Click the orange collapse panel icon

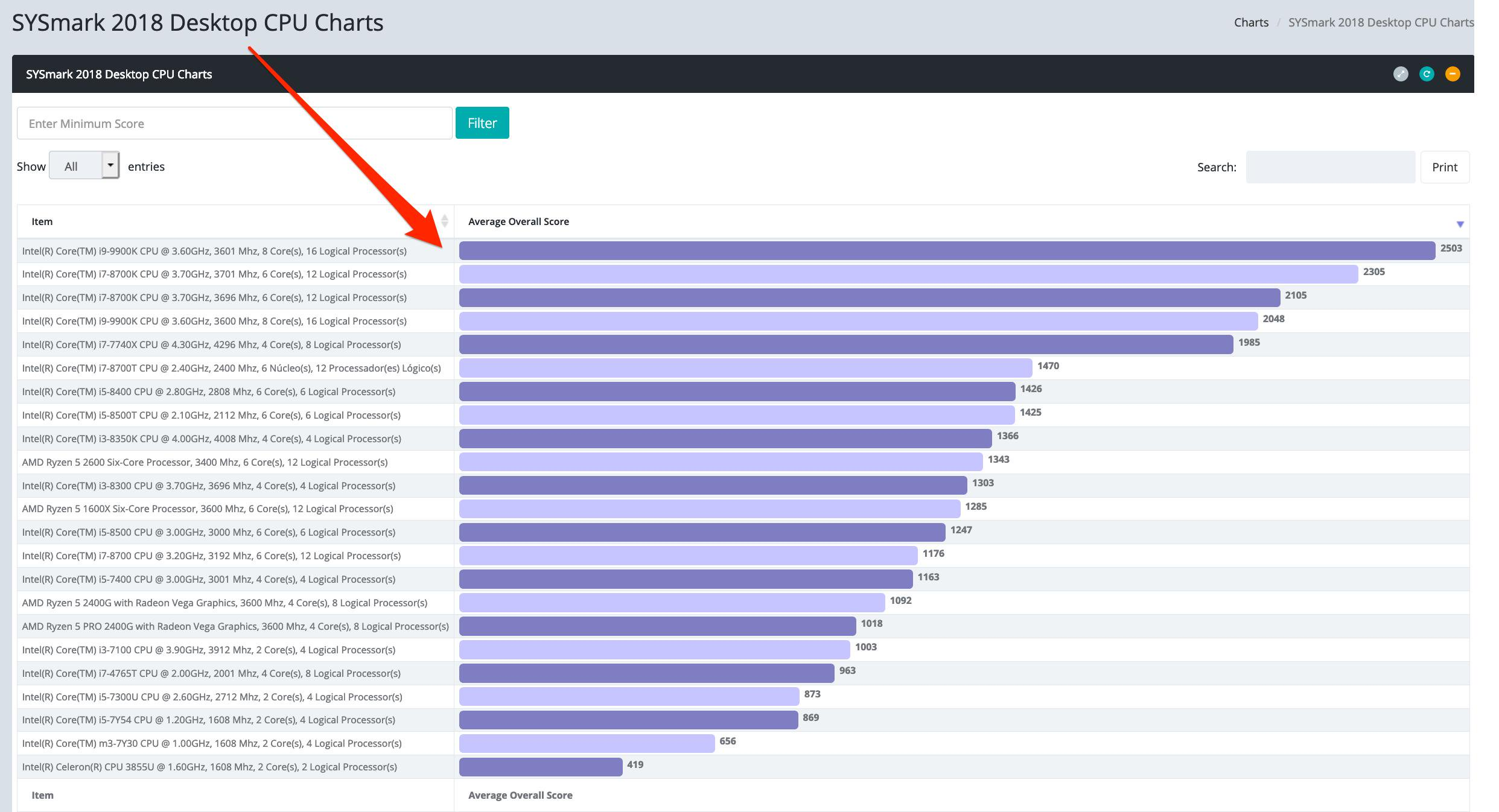(x=1453, y=74)
